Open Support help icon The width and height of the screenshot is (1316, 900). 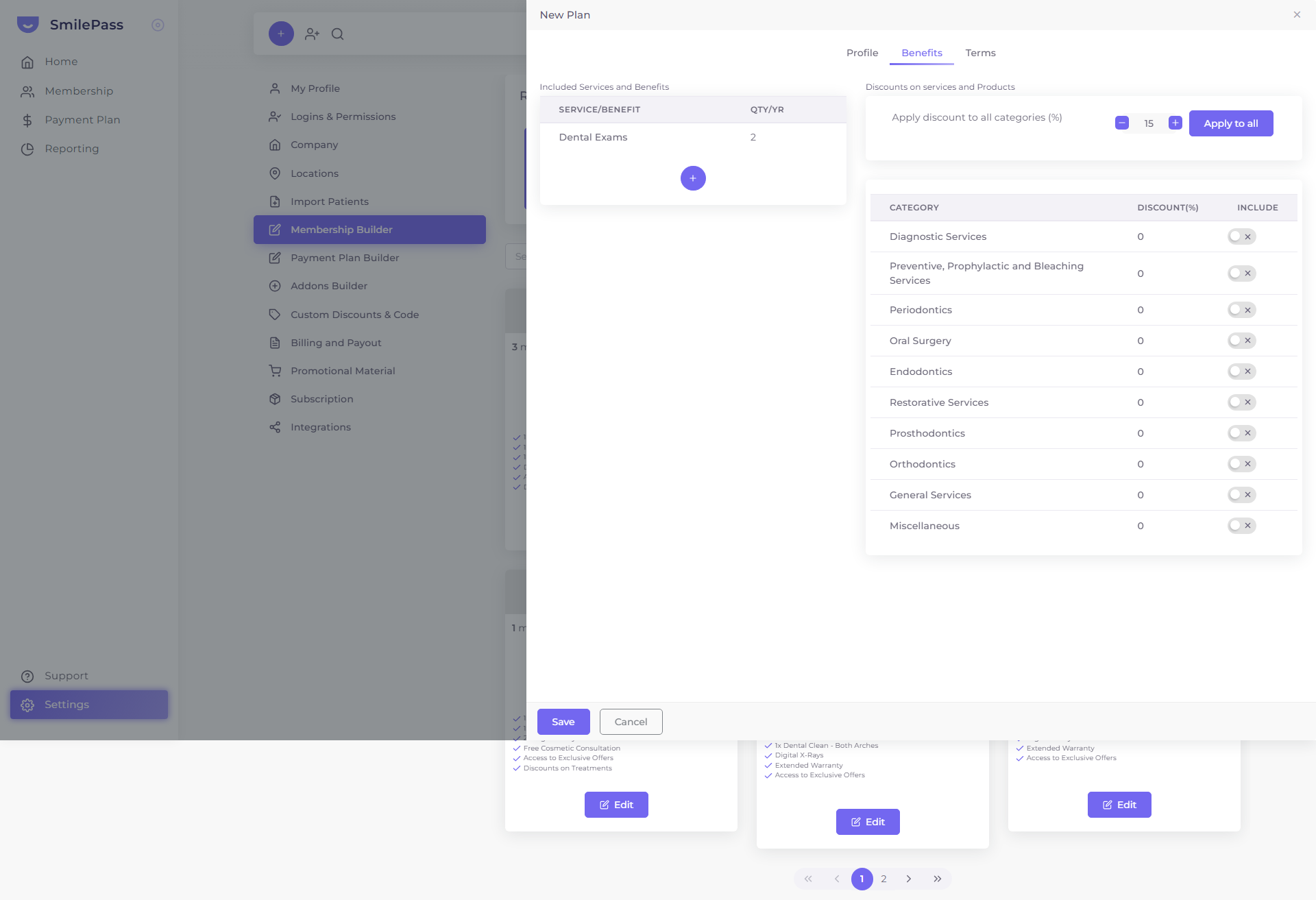coord(27,677)
